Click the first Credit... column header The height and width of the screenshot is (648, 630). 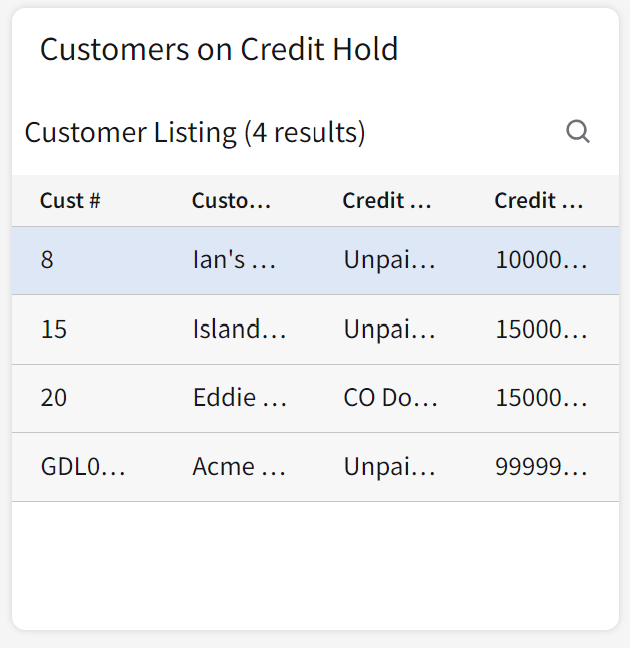[x=387, y=200]
